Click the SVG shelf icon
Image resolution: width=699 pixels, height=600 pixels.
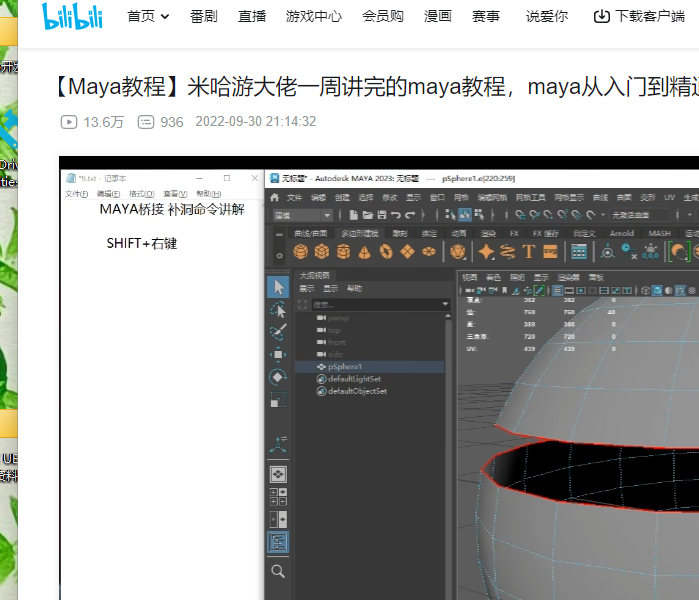click(x=551, y=252)
